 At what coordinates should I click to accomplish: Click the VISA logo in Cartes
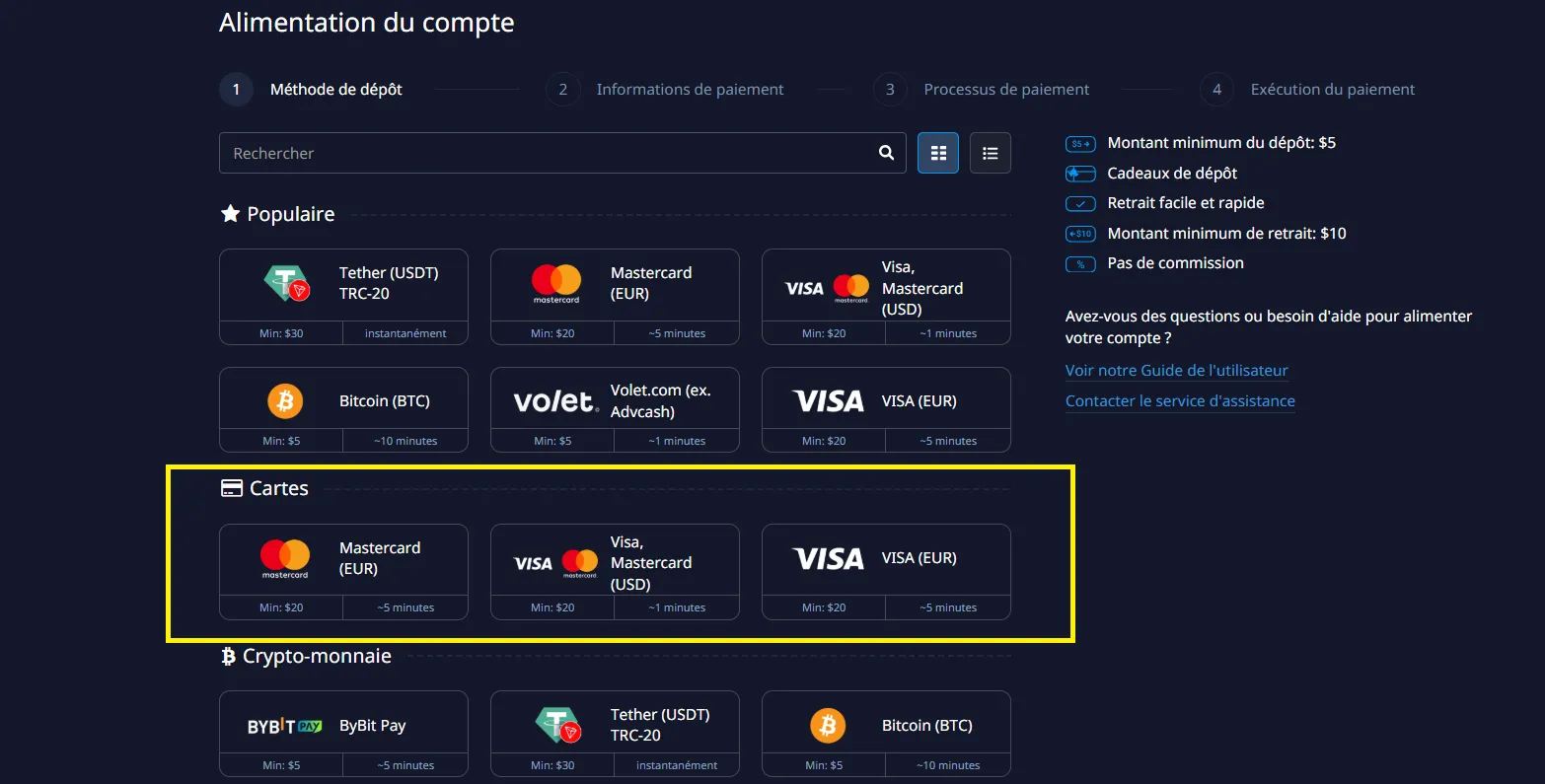[x=829, y=559]
